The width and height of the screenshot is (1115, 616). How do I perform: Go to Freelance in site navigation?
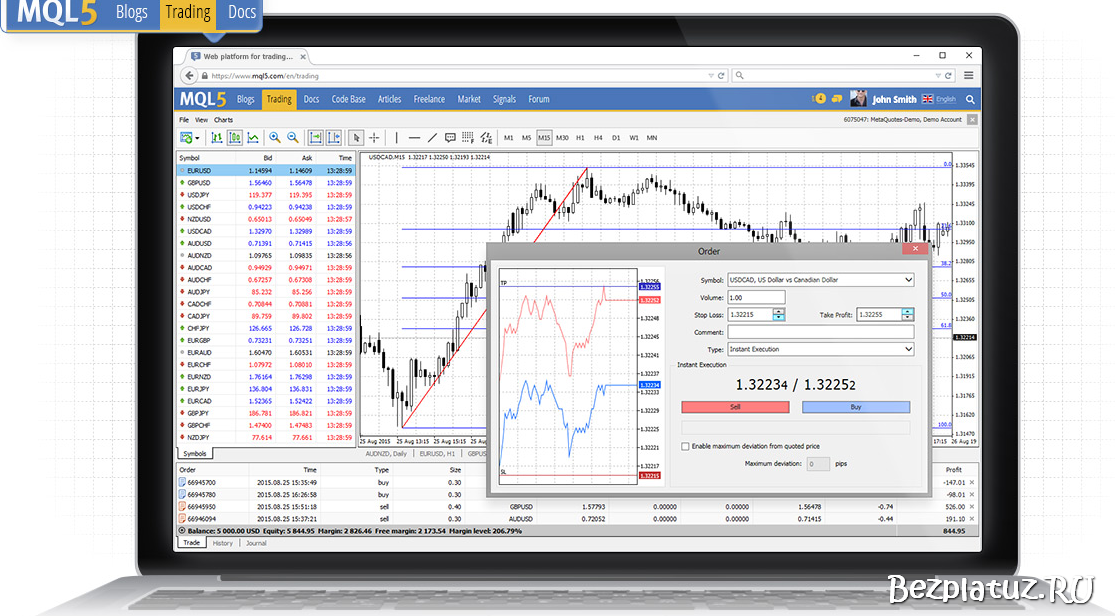click(x=429, y=100)
